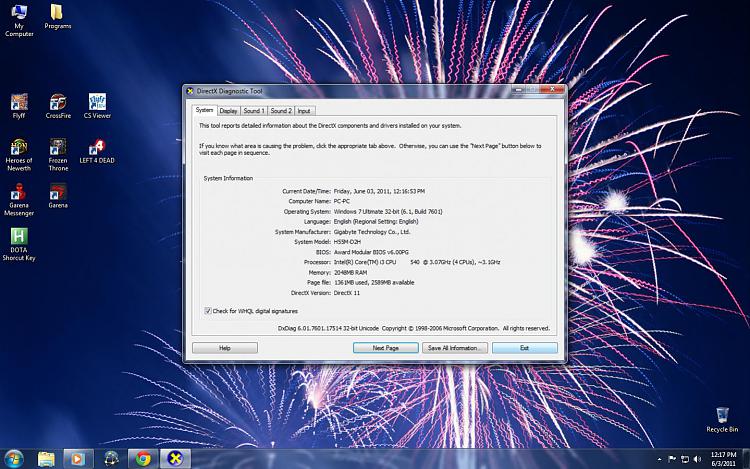Open the Programs folder on the desktop

(57, 16)
